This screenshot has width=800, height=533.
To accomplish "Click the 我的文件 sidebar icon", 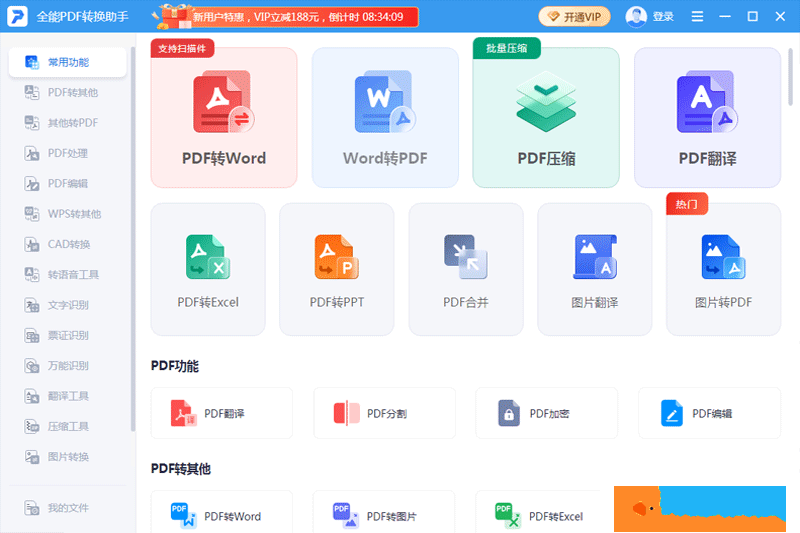I will point(32,508).
